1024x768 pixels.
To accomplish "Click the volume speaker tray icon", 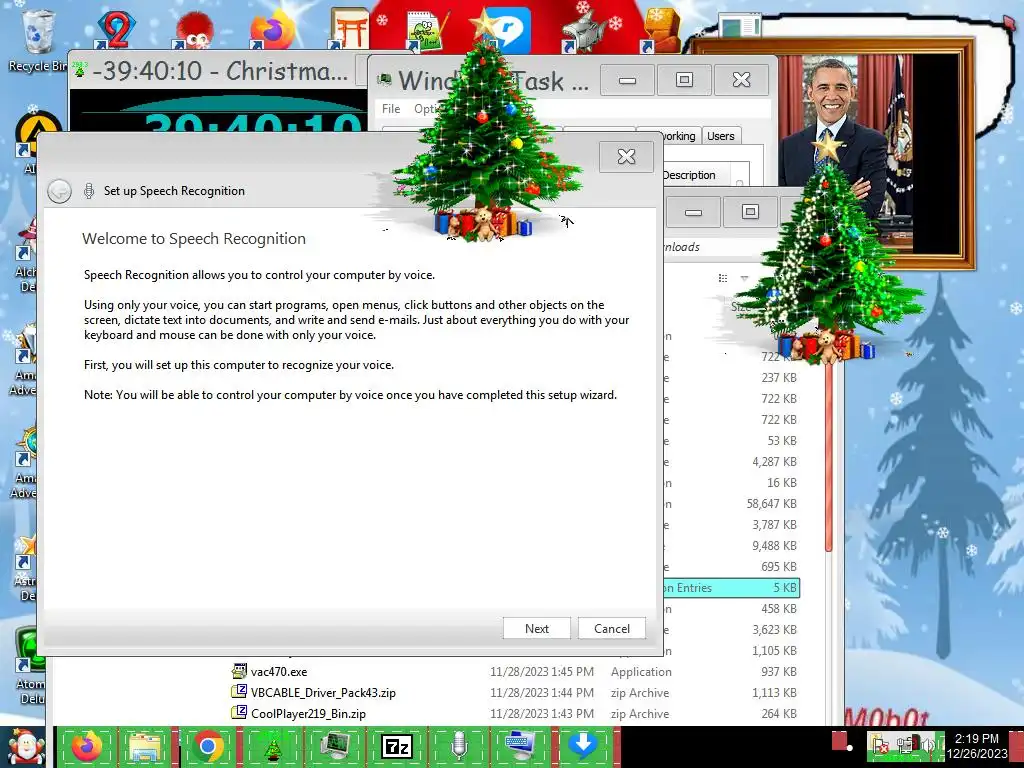I will click(927, 744).
